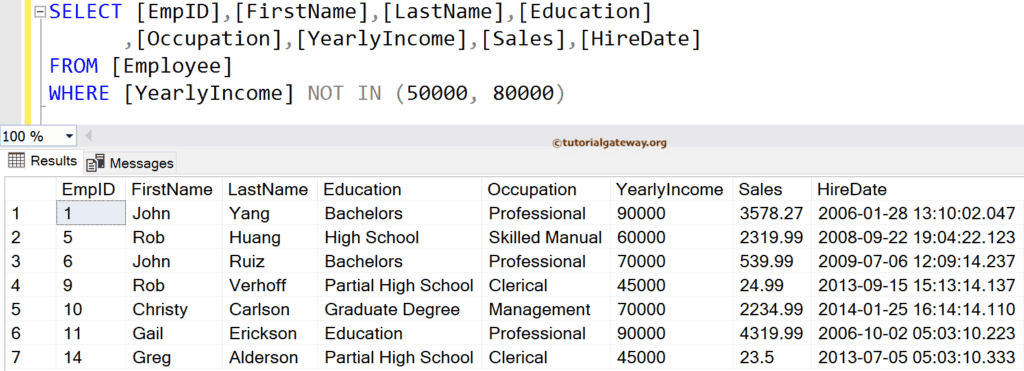Place cursor on value 80000 in the query

coord(523,93)
